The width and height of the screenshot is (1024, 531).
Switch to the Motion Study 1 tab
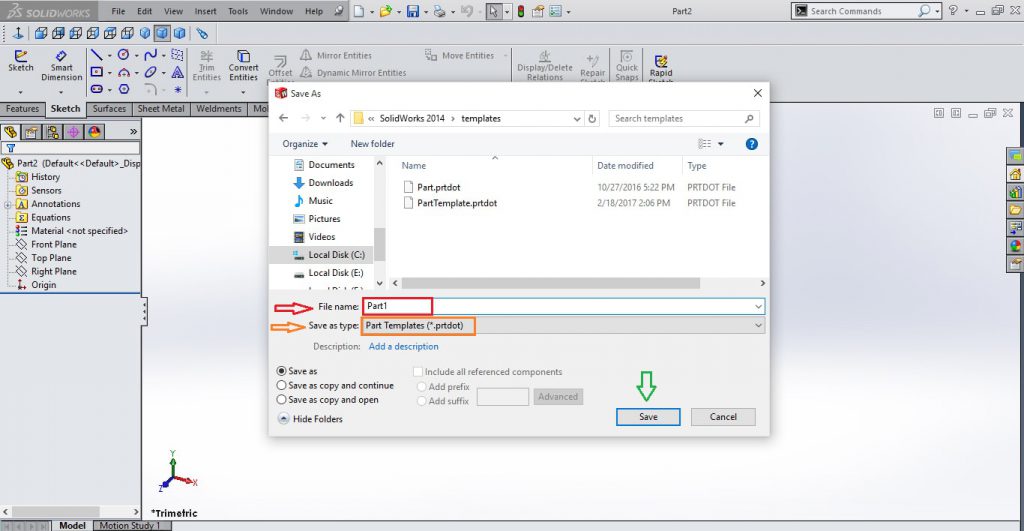129,525
